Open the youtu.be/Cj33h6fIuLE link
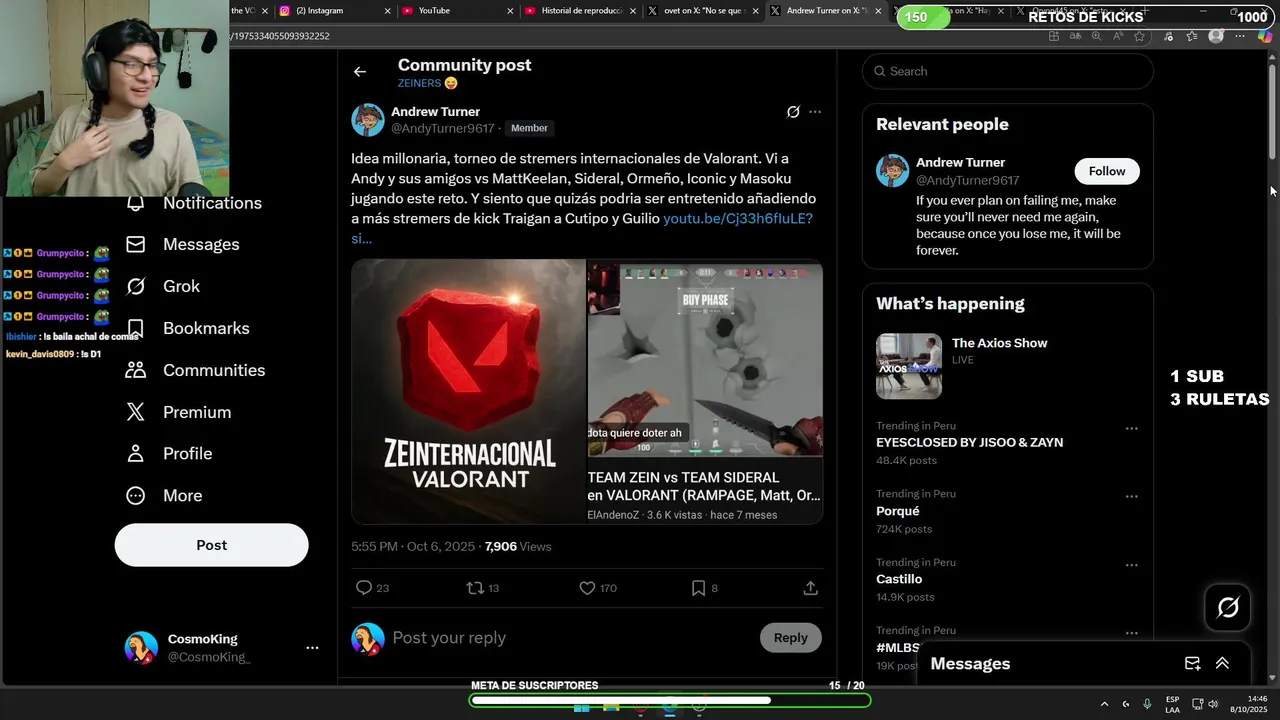1280x720 pixels. 738,218
